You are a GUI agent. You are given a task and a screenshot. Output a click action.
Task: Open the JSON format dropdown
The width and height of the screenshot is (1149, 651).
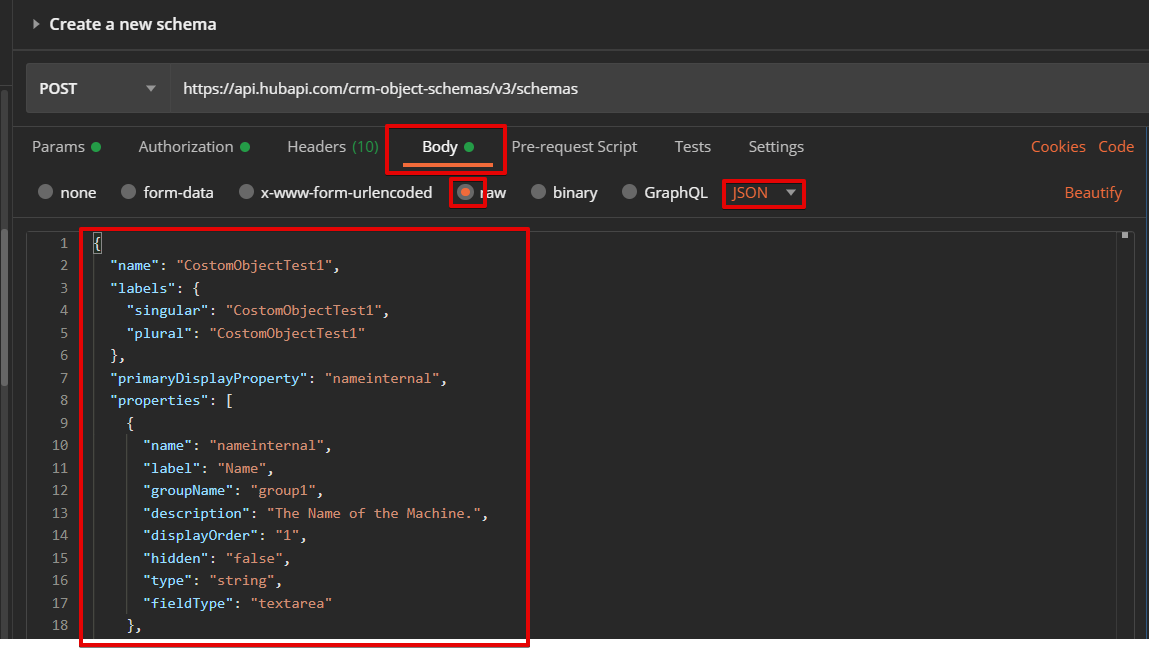click(764, 192)
